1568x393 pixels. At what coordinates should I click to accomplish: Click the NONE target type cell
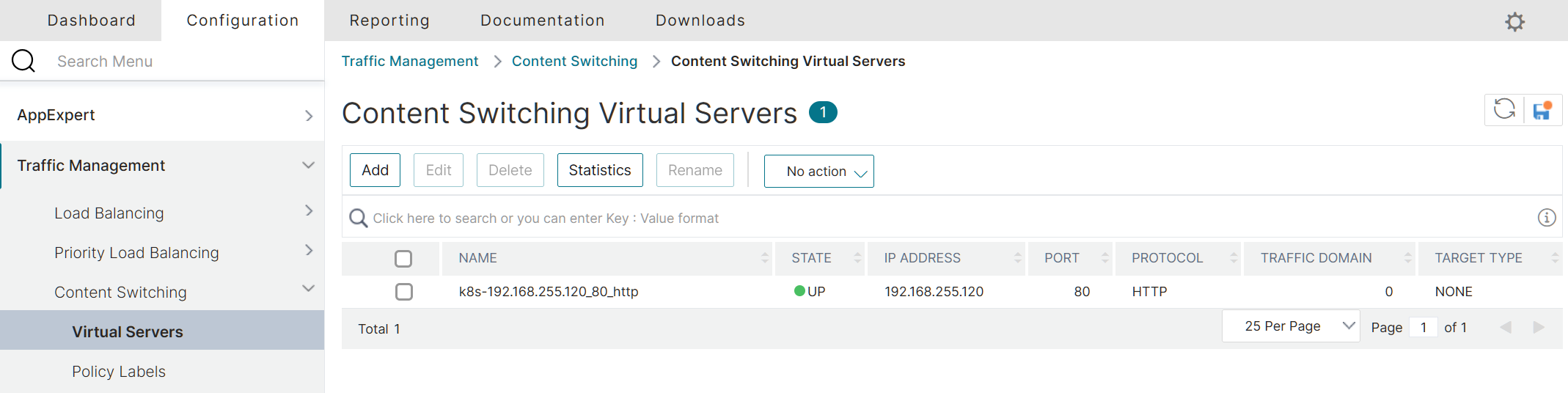coord(1454,292)
